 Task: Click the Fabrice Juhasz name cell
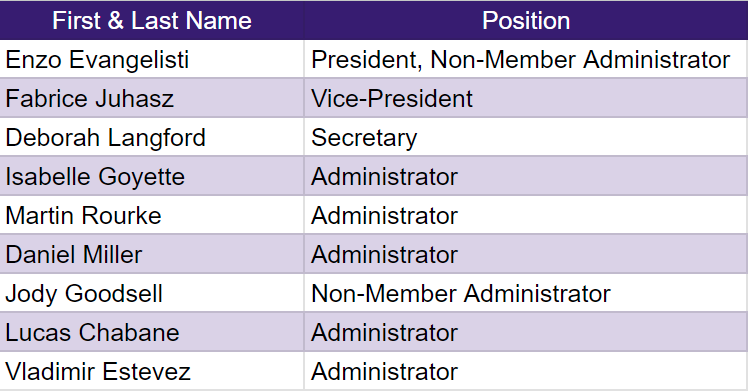[x=152, y=99]
